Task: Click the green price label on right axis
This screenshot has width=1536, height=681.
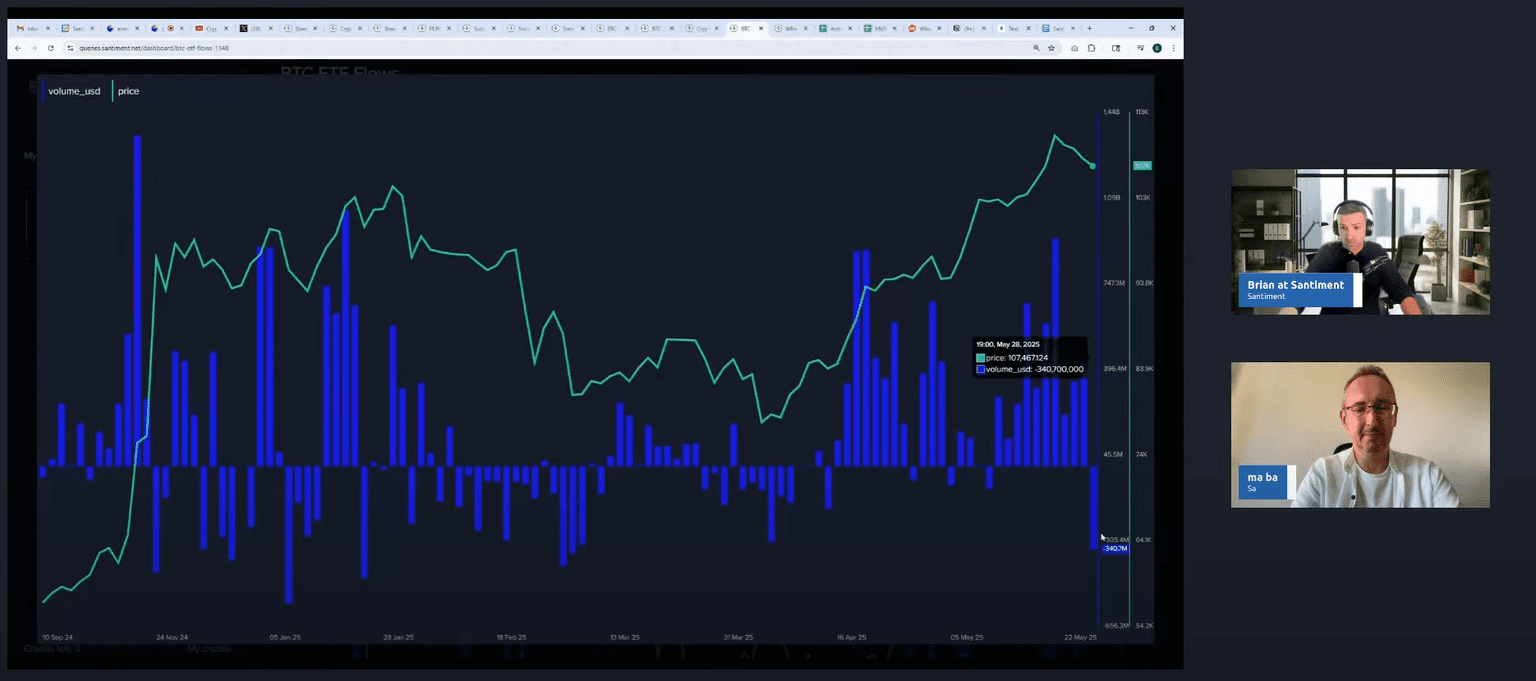Action: tap(1141, 166)
